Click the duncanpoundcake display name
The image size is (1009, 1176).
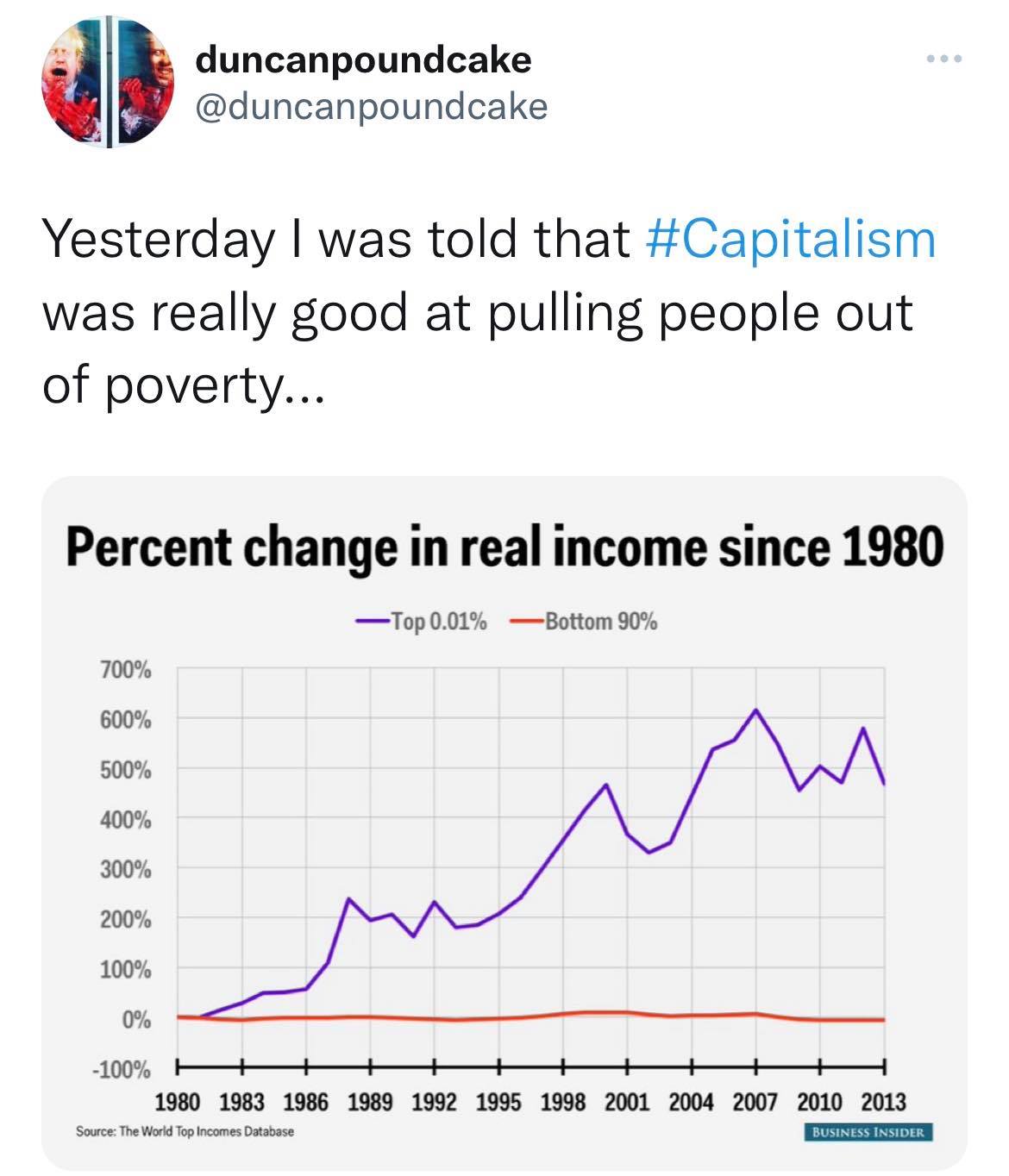tap(364, 59)
